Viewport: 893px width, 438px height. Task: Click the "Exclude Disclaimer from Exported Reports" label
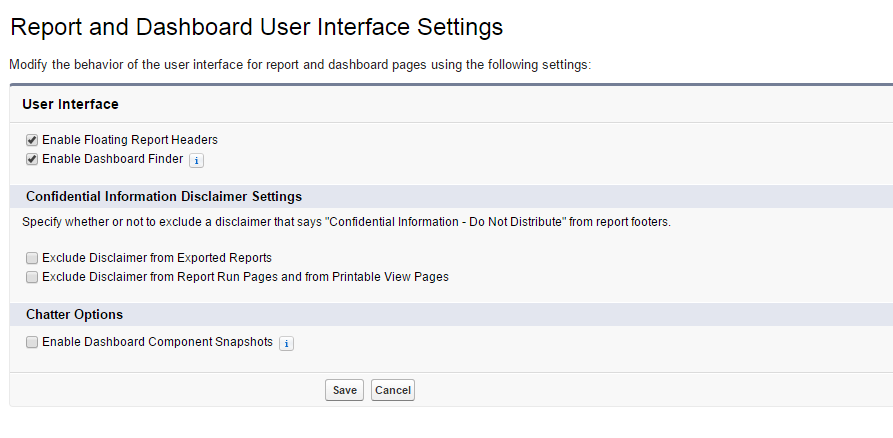click(157, 258)
